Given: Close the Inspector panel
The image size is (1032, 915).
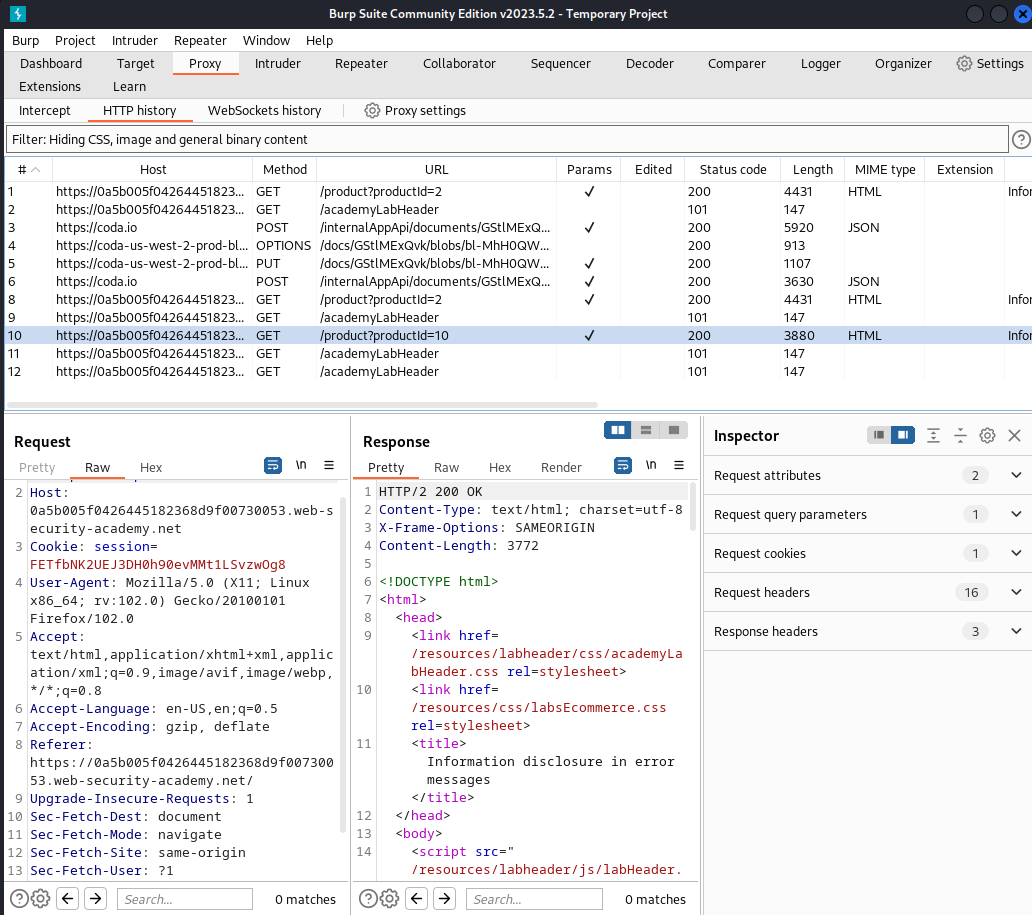Looking at the screenshot, I should tap(1014, 435).
